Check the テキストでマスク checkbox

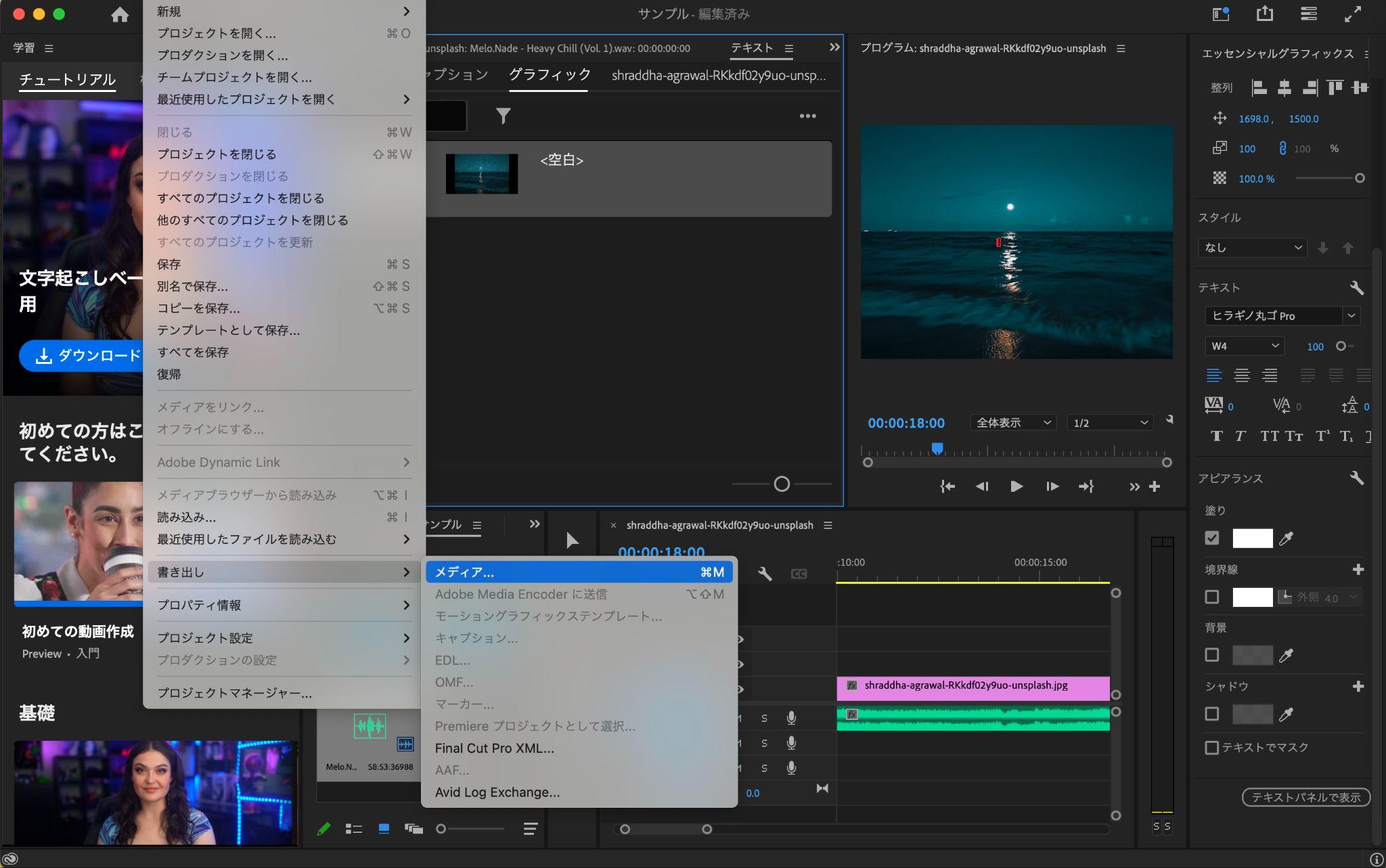tap(1212, 748)
